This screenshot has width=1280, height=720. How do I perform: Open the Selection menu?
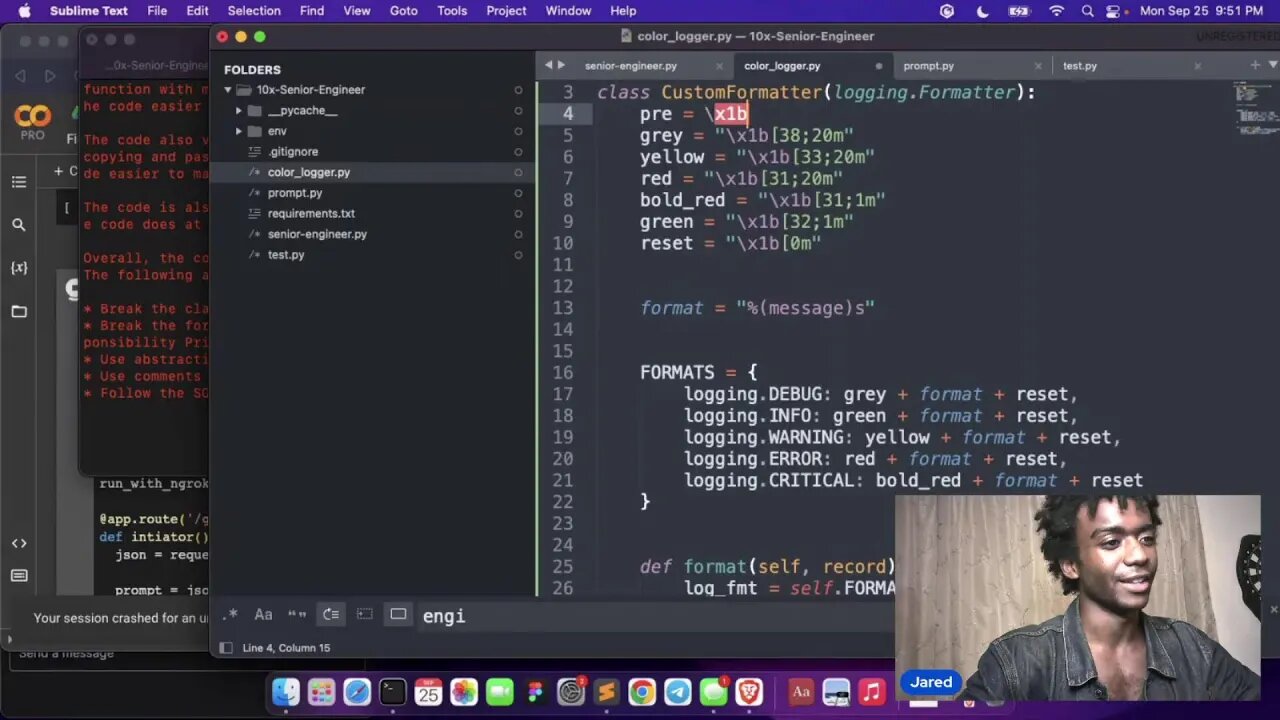(254, 11)
